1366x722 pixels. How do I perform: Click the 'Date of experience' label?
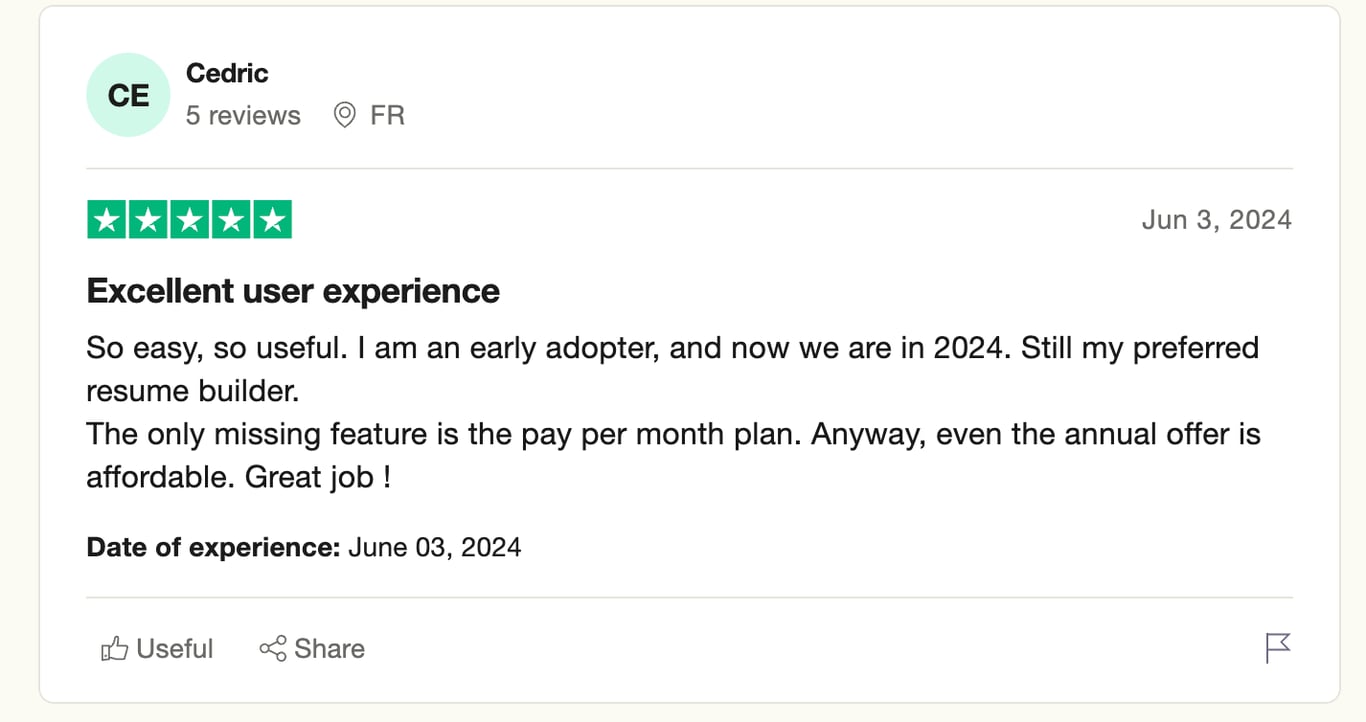click(x=214, y=547)
